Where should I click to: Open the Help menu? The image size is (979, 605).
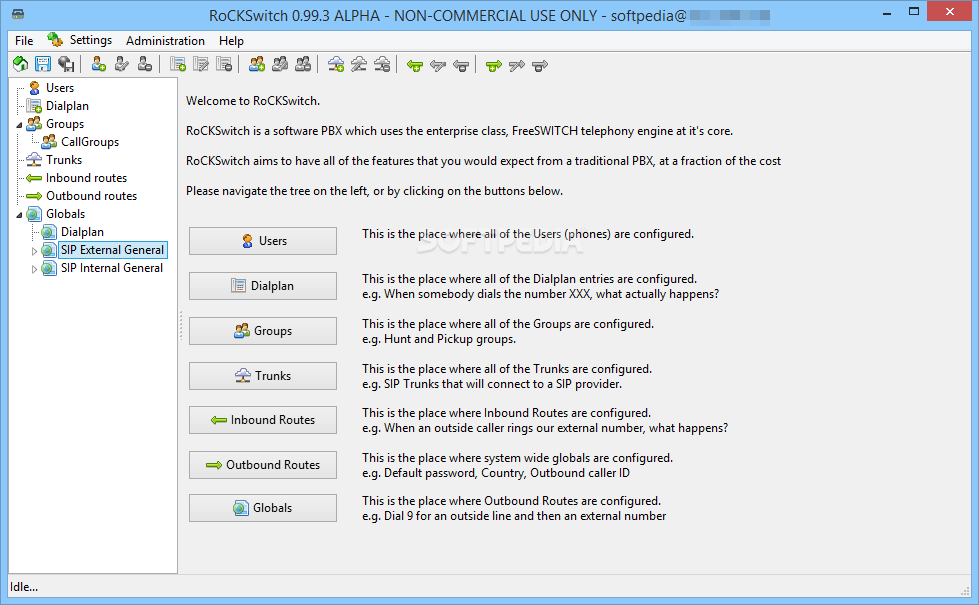click(x=231, y=41)
